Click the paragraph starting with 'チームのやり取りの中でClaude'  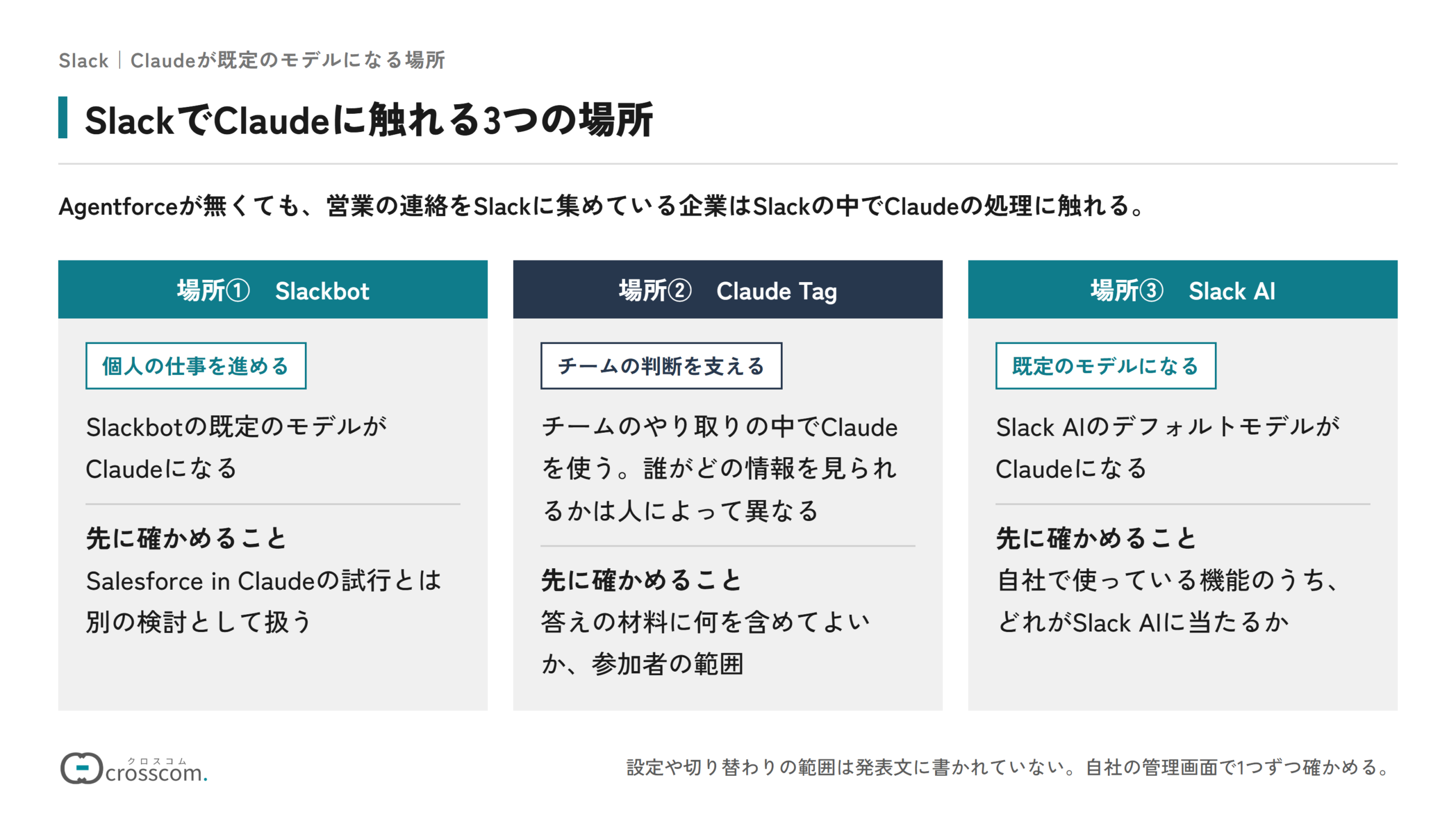coord(719,468)
